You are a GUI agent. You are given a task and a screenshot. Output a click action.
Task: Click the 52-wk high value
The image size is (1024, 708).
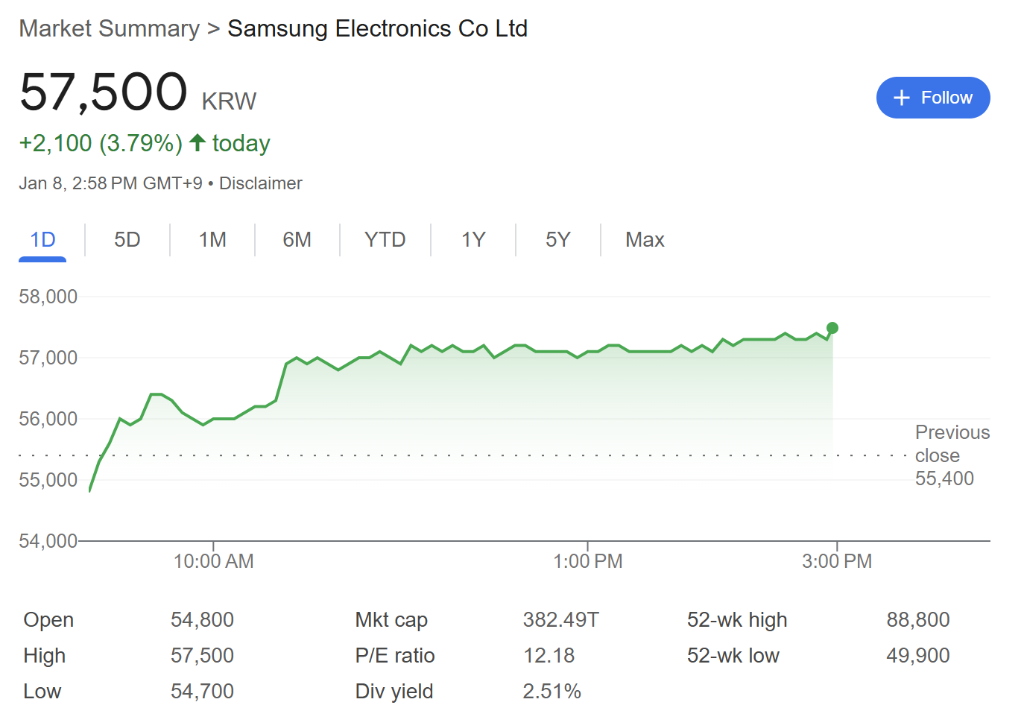tap(918, 619)
